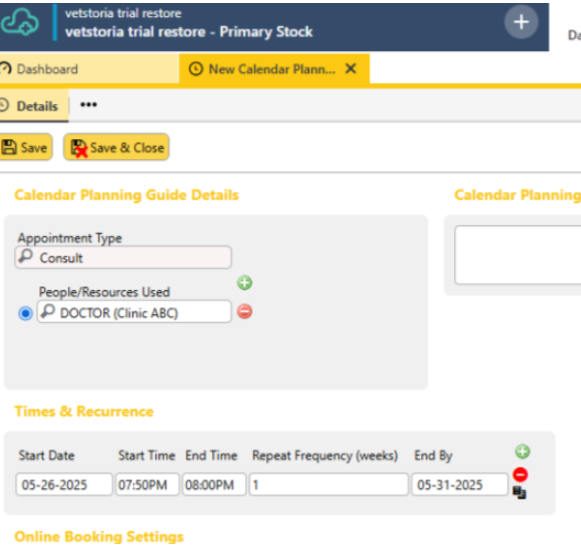Click the 'Calendar Planning Guide Details' heading
The image size is (581, 547).
click(126, 195)
